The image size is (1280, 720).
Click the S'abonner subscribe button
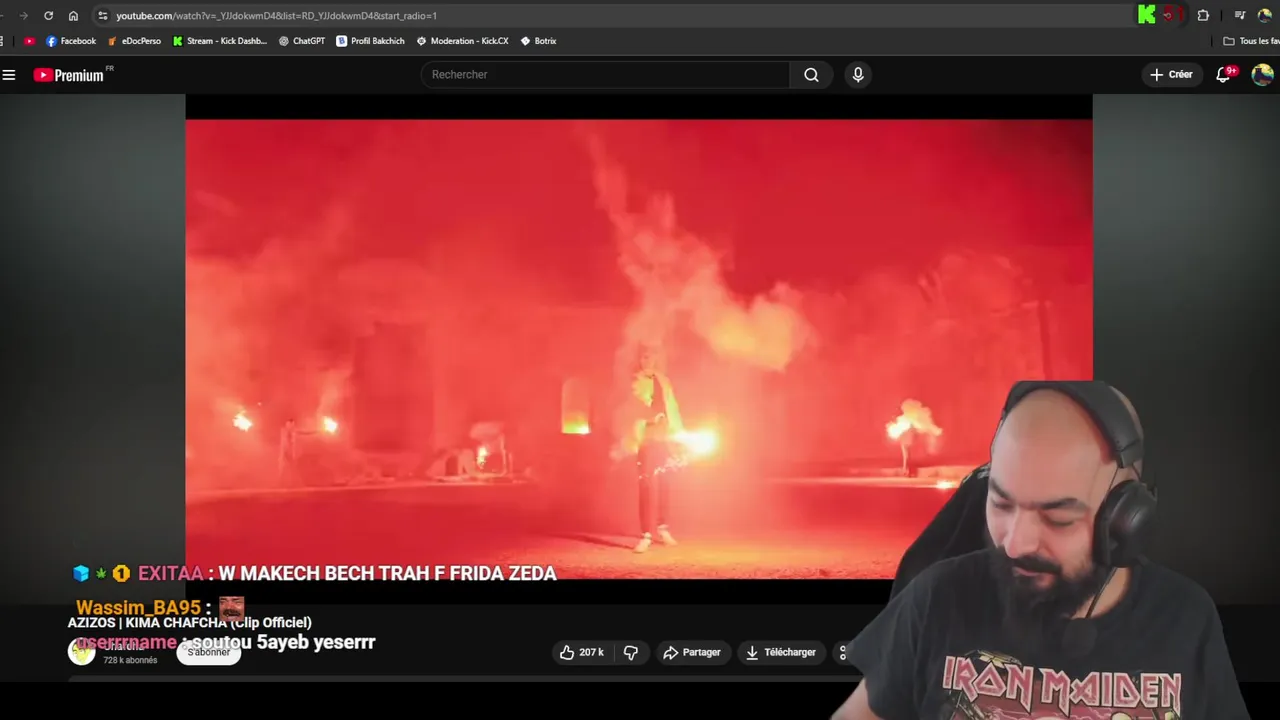(209, 652)
